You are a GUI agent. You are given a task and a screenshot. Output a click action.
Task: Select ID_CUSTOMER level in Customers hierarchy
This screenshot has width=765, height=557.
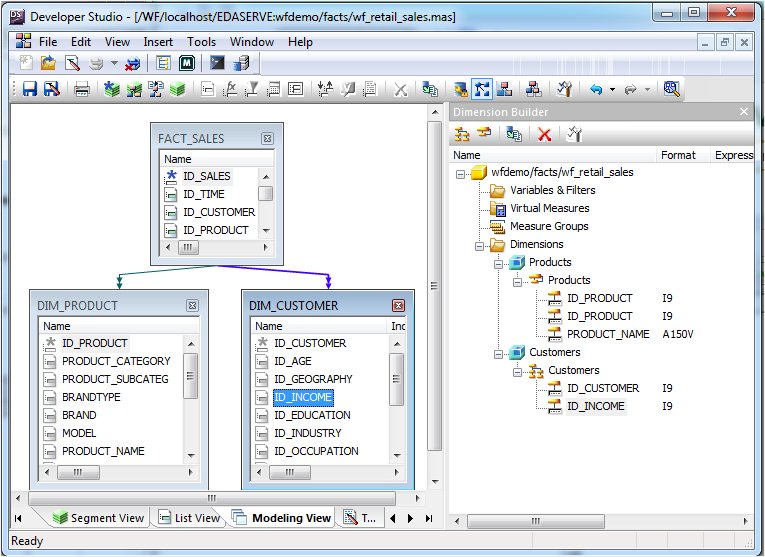pyautogui.click(x=603, y=388)
